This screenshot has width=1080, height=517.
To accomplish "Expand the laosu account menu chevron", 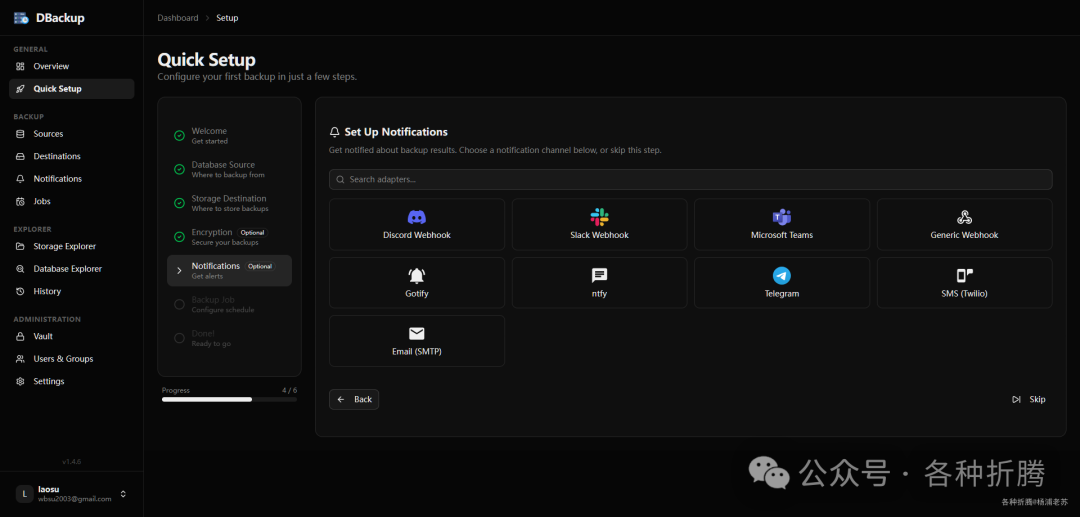I will point(123,494).
